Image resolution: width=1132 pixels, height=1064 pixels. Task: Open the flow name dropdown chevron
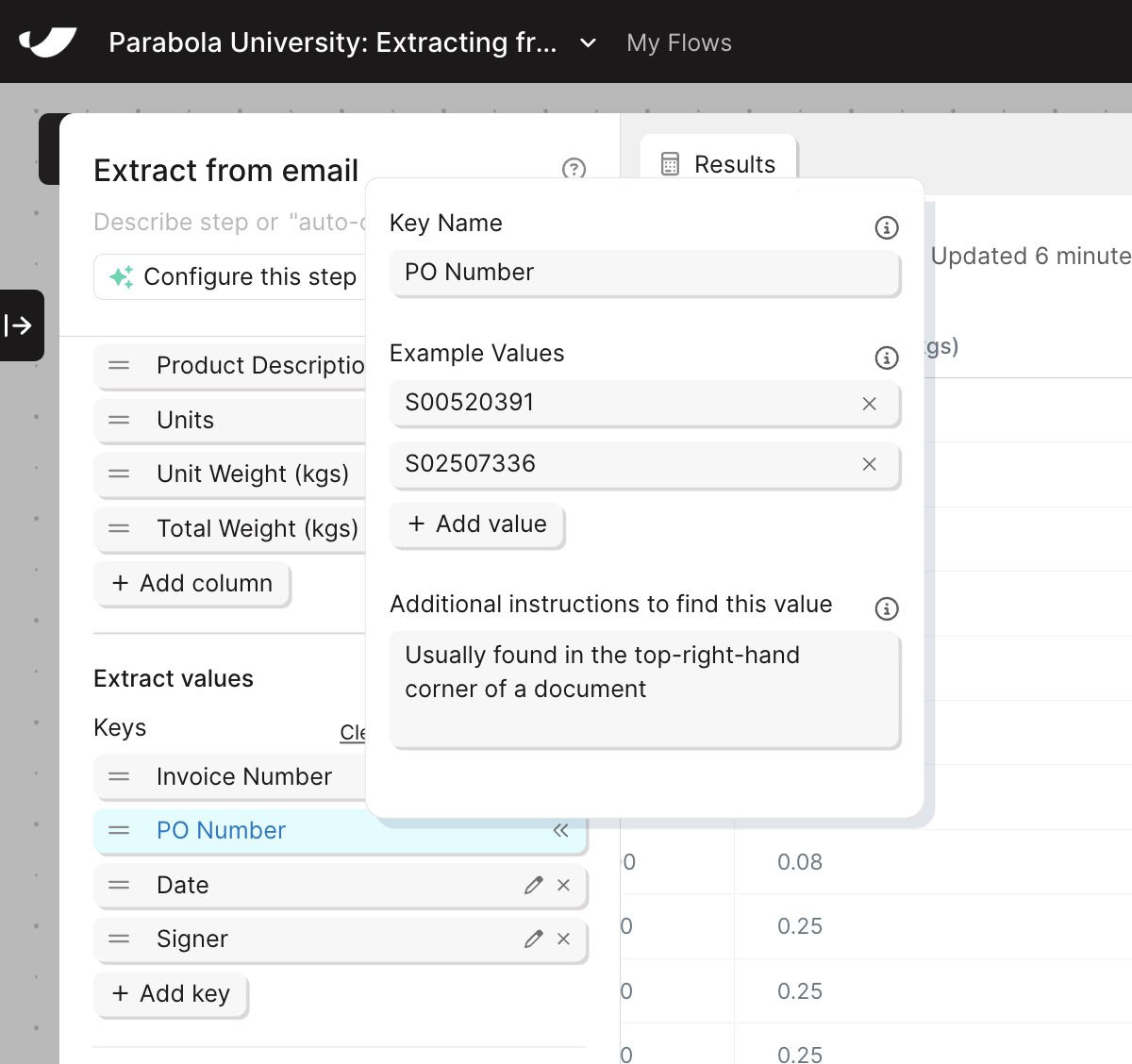[588, 42]
